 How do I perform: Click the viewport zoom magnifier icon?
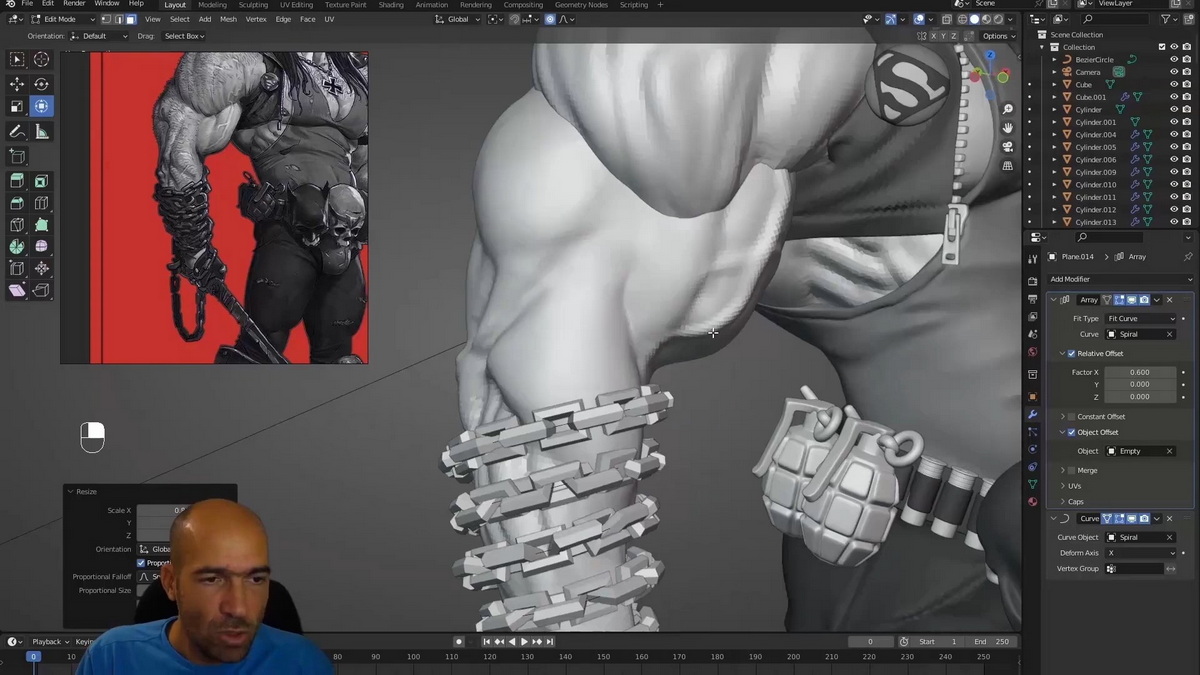[1008, 109]
